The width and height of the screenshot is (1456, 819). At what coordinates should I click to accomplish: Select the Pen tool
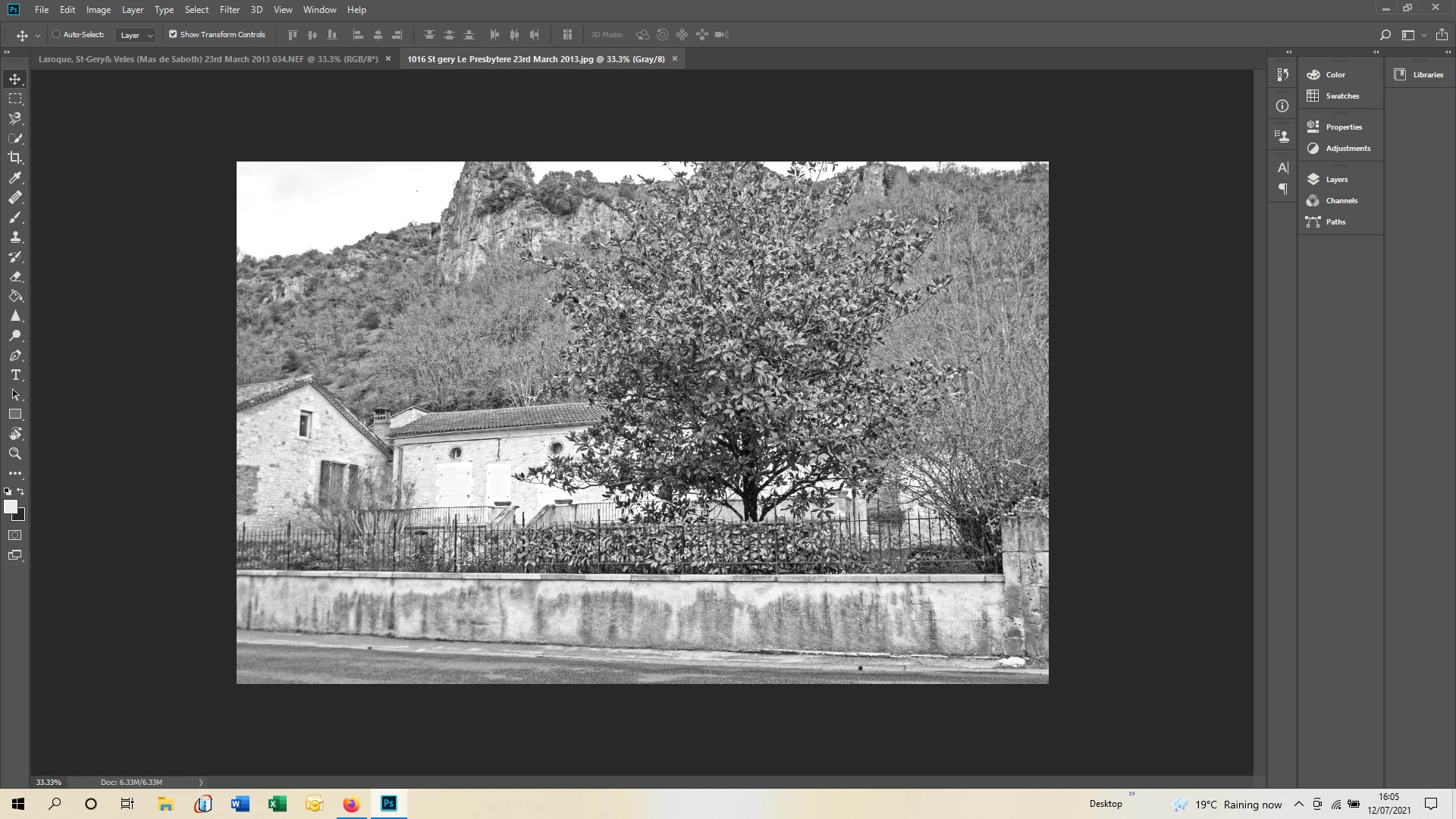pyautogui.click(x=15, y=356)
